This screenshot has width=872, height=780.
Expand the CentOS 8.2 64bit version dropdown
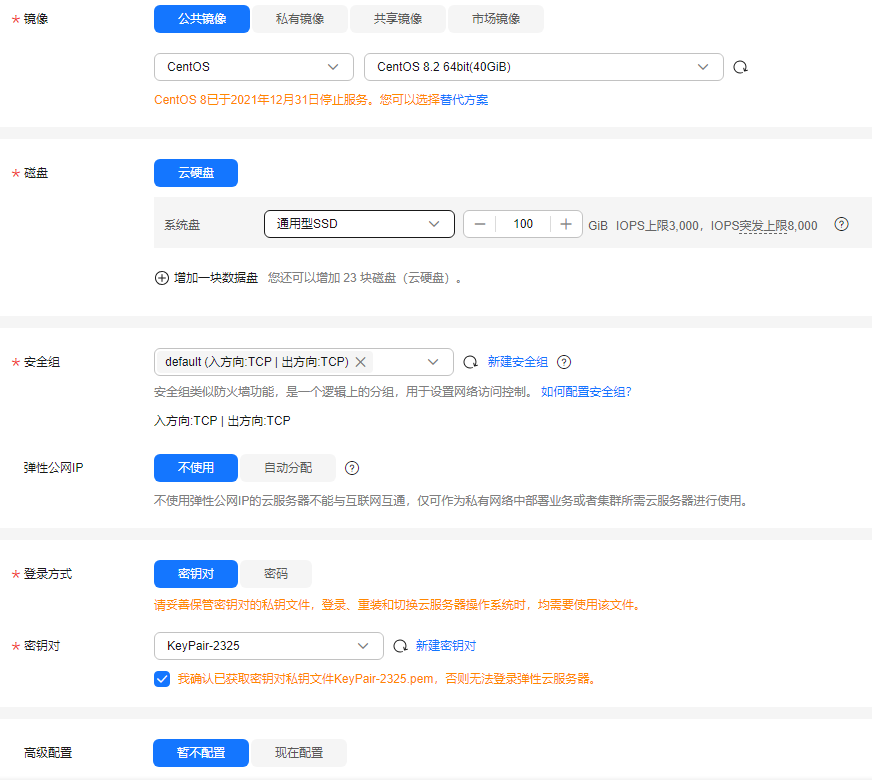544,67
